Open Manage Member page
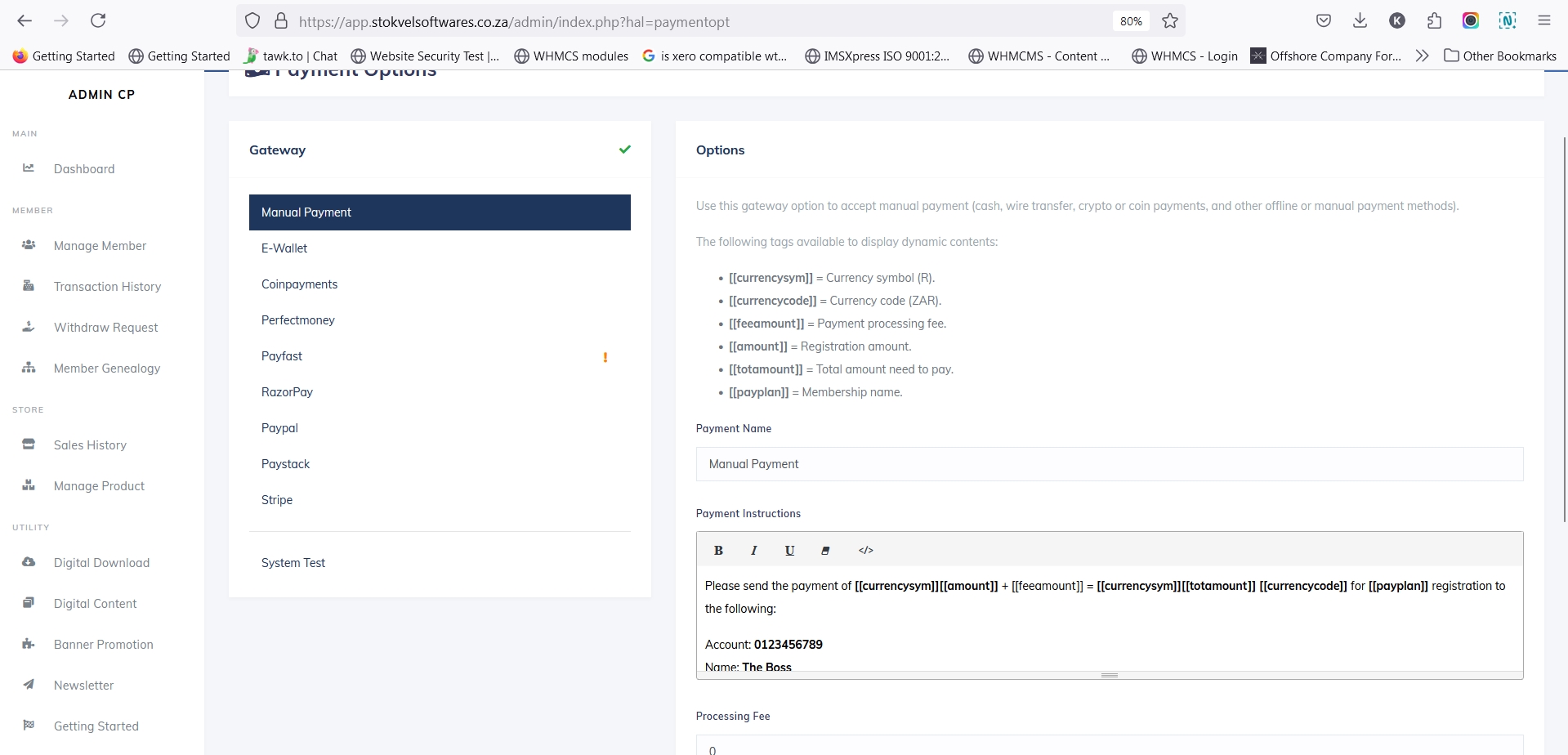 [100, 246]
